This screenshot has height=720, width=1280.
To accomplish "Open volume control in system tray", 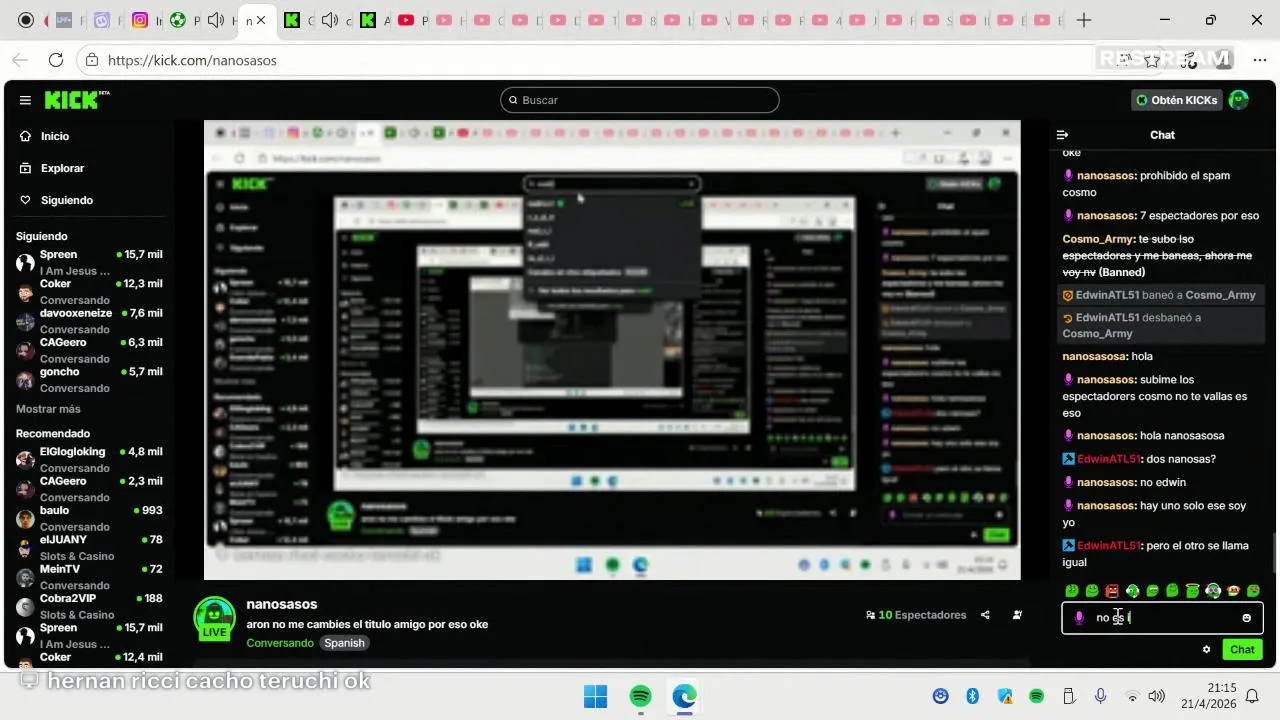I will pyautogui.click(x=1157, y=696).
